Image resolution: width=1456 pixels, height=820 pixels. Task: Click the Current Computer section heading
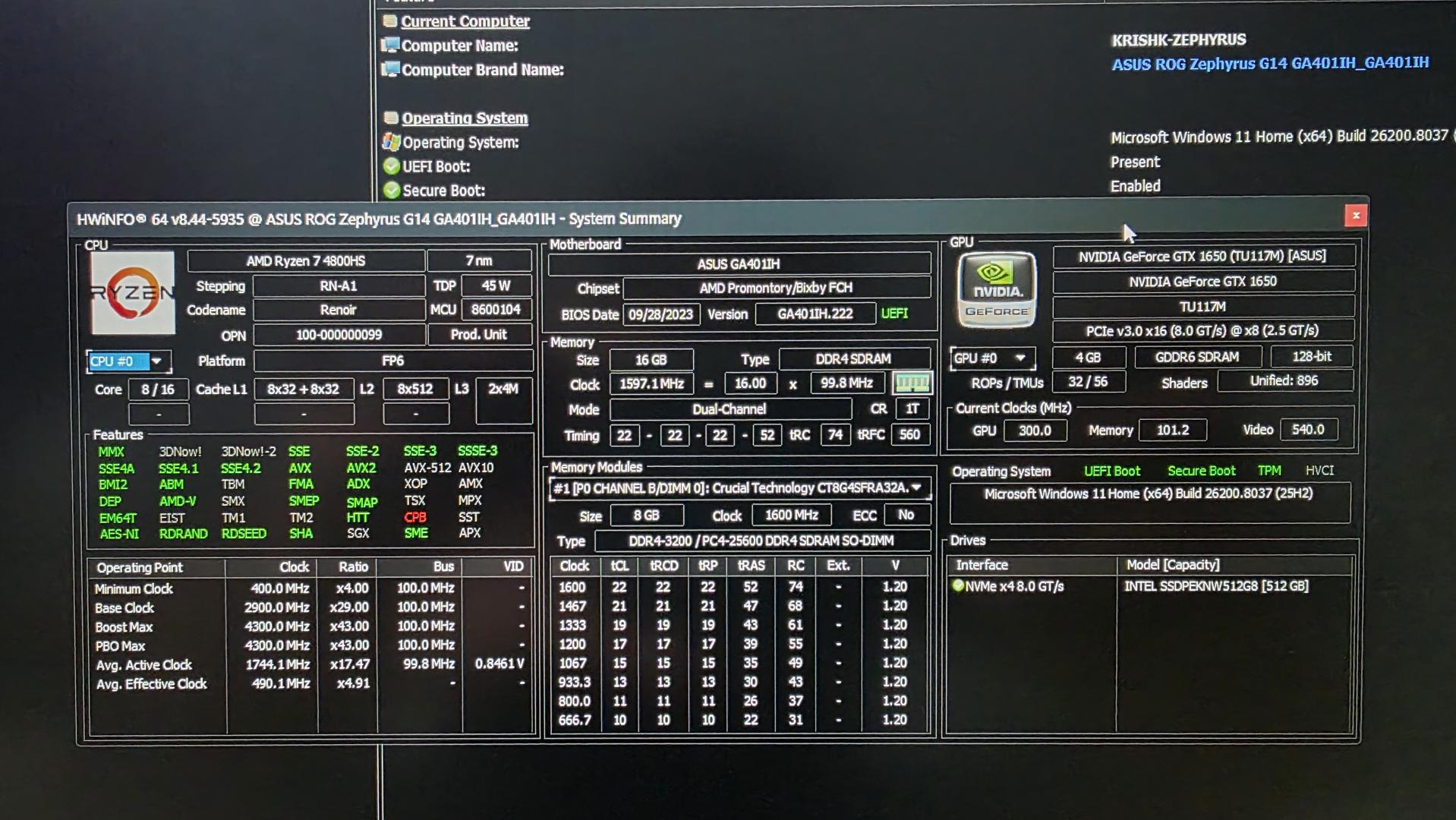(x=465, y=21)
